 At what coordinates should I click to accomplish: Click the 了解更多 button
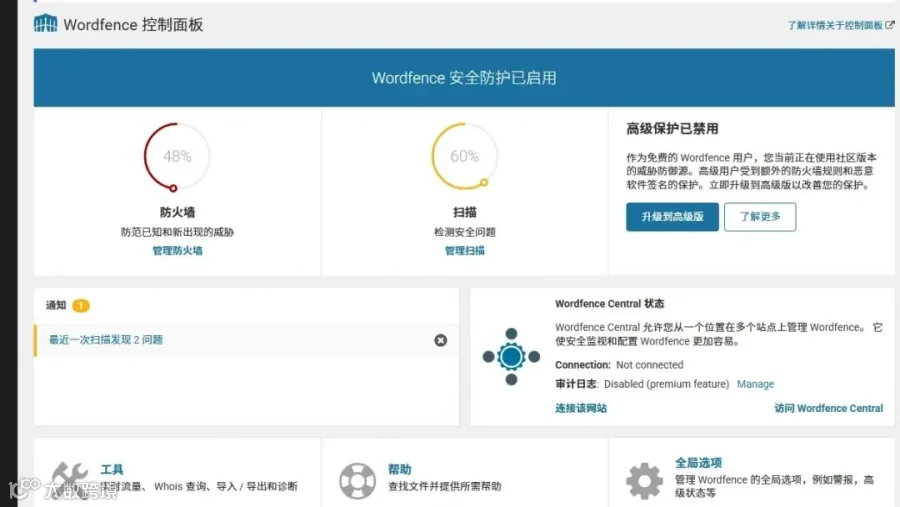[760, 216]
